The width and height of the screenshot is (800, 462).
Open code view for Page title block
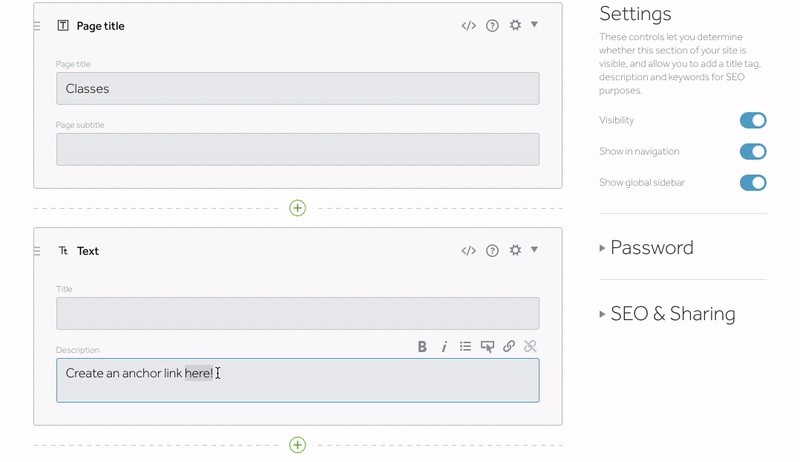tap(468, 25)
